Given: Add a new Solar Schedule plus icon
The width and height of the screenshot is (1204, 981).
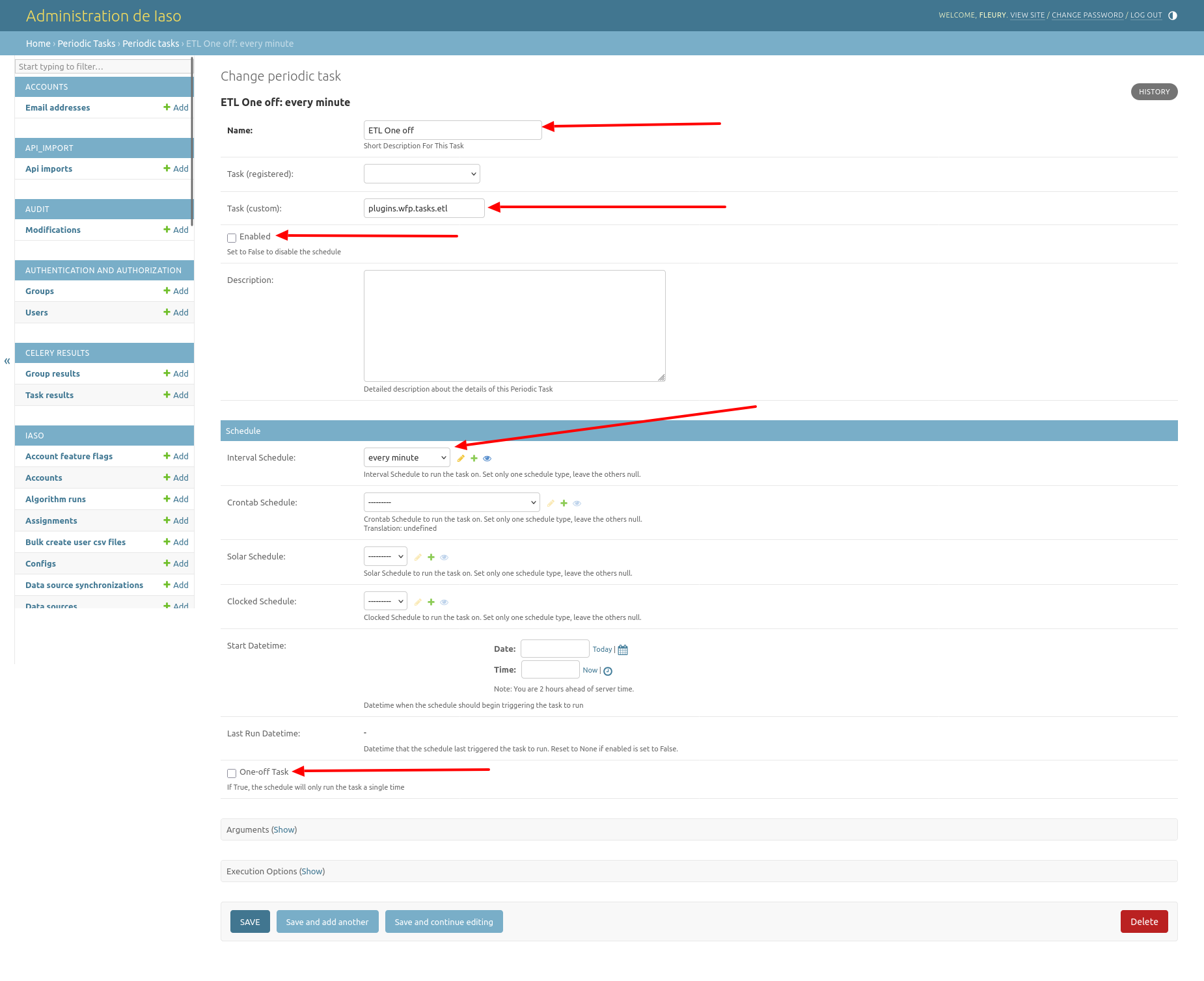Looking at the screenshot, I should pos(431,557).
